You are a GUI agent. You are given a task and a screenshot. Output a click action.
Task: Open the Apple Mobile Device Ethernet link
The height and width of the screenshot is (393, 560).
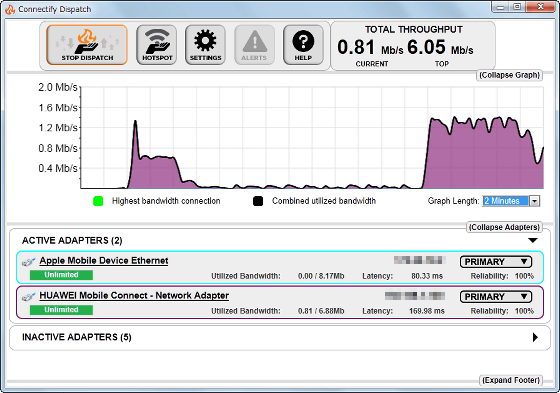tap(104, 261)
